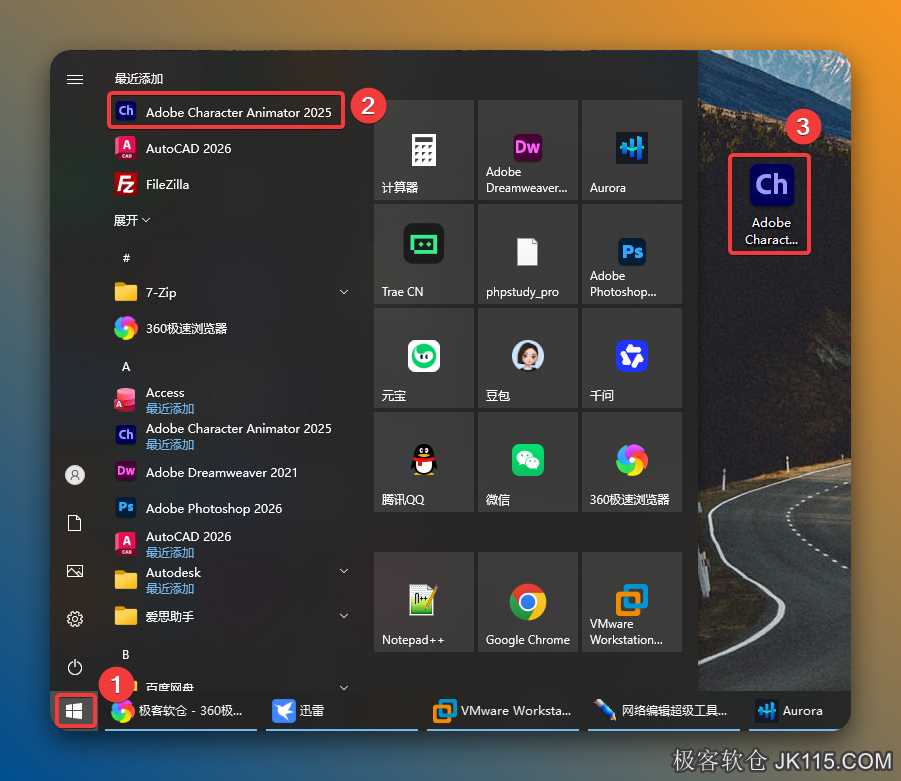901x781 pixels.
Task: Open Documents icon in Start sidebar
Action: [75, 523]
